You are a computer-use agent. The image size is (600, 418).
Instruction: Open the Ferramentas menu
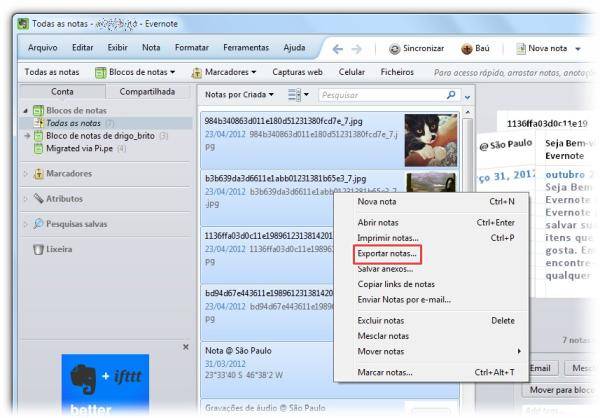246,47
